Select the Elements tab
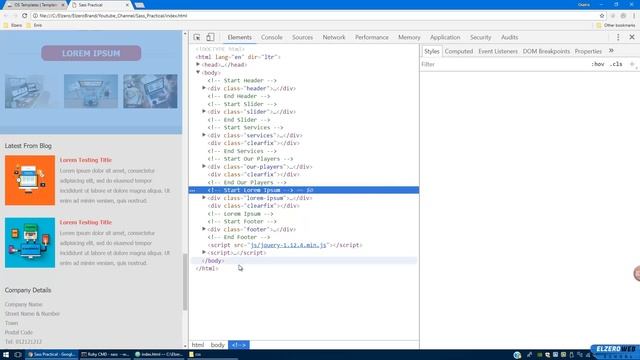640x360 pixels. (x=240, y=37)
